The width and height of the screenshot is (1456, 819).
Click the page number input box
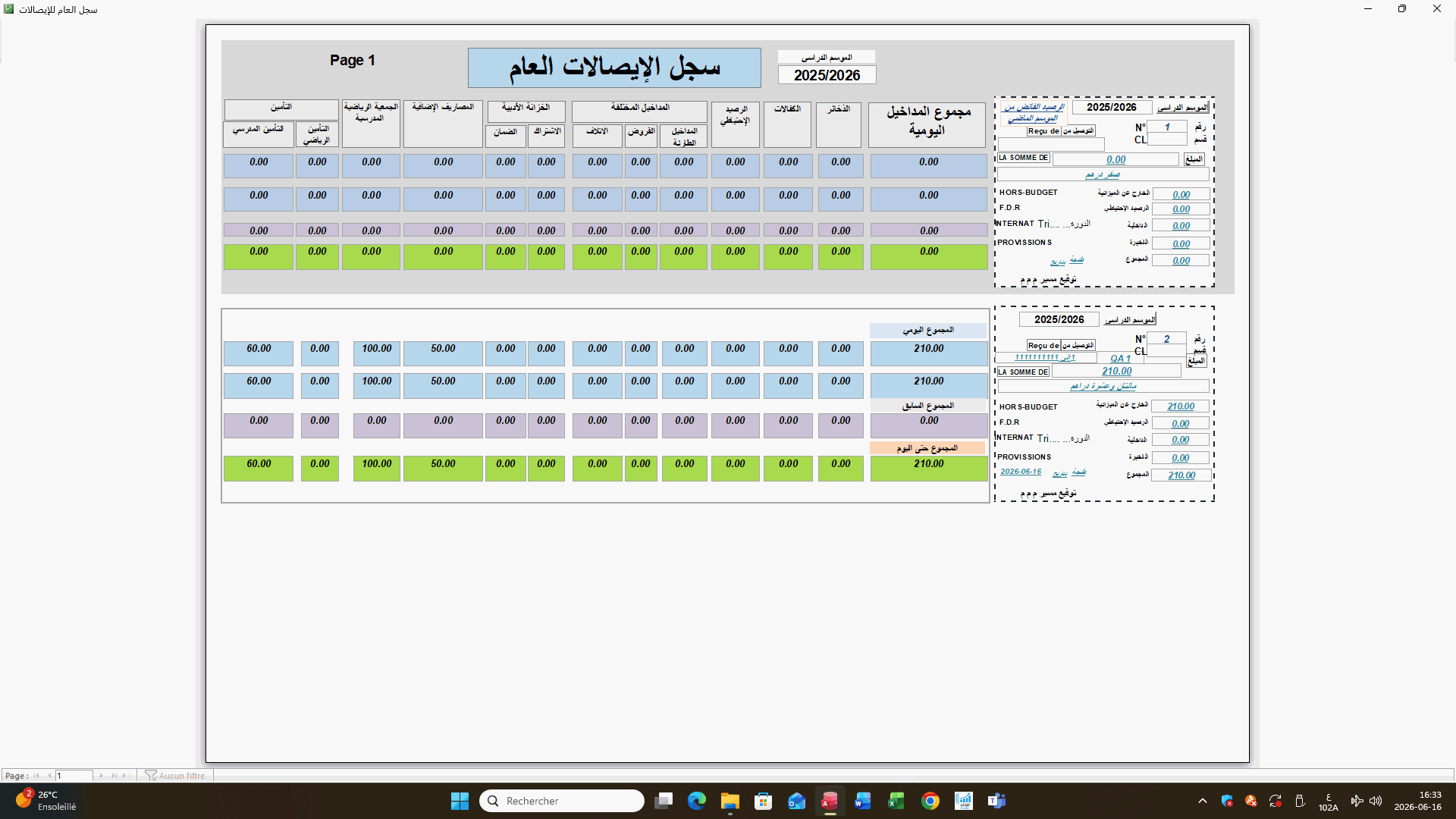(x=74, y=776)
